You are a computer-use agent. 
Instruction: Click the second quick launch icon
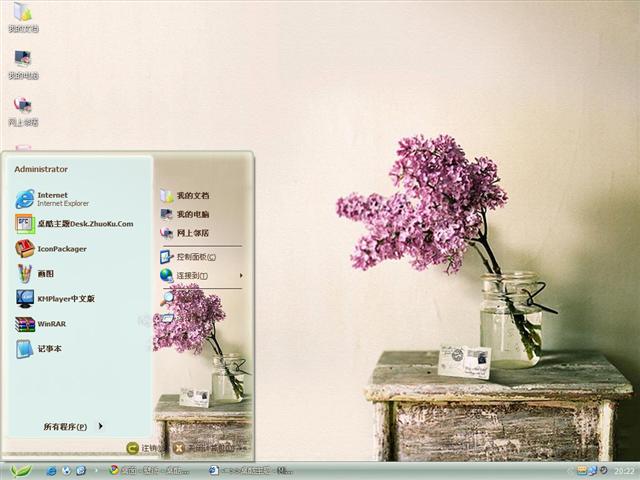[x=66, y=471]
